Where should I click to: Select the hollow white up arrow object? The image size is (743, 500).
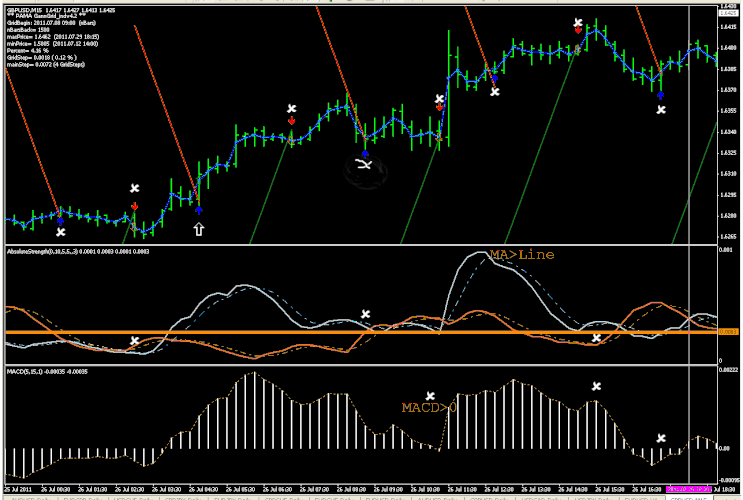pyautogui.click(x=199, y=229)
